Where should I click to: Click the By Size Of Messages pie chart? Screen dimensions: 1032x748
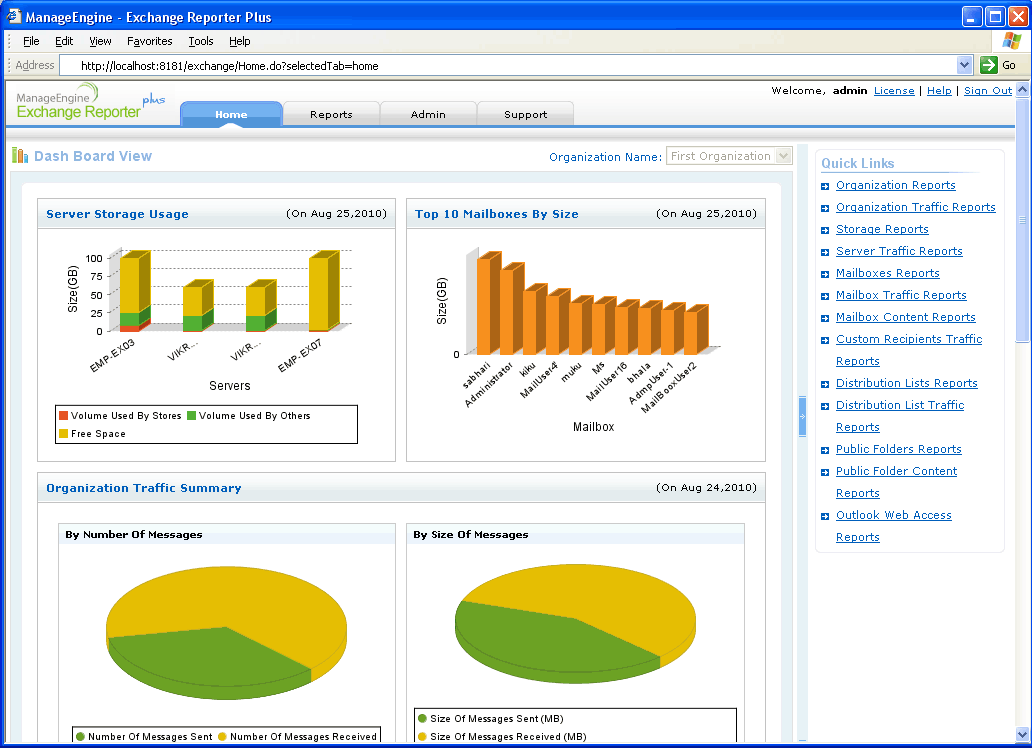[575, 624]
